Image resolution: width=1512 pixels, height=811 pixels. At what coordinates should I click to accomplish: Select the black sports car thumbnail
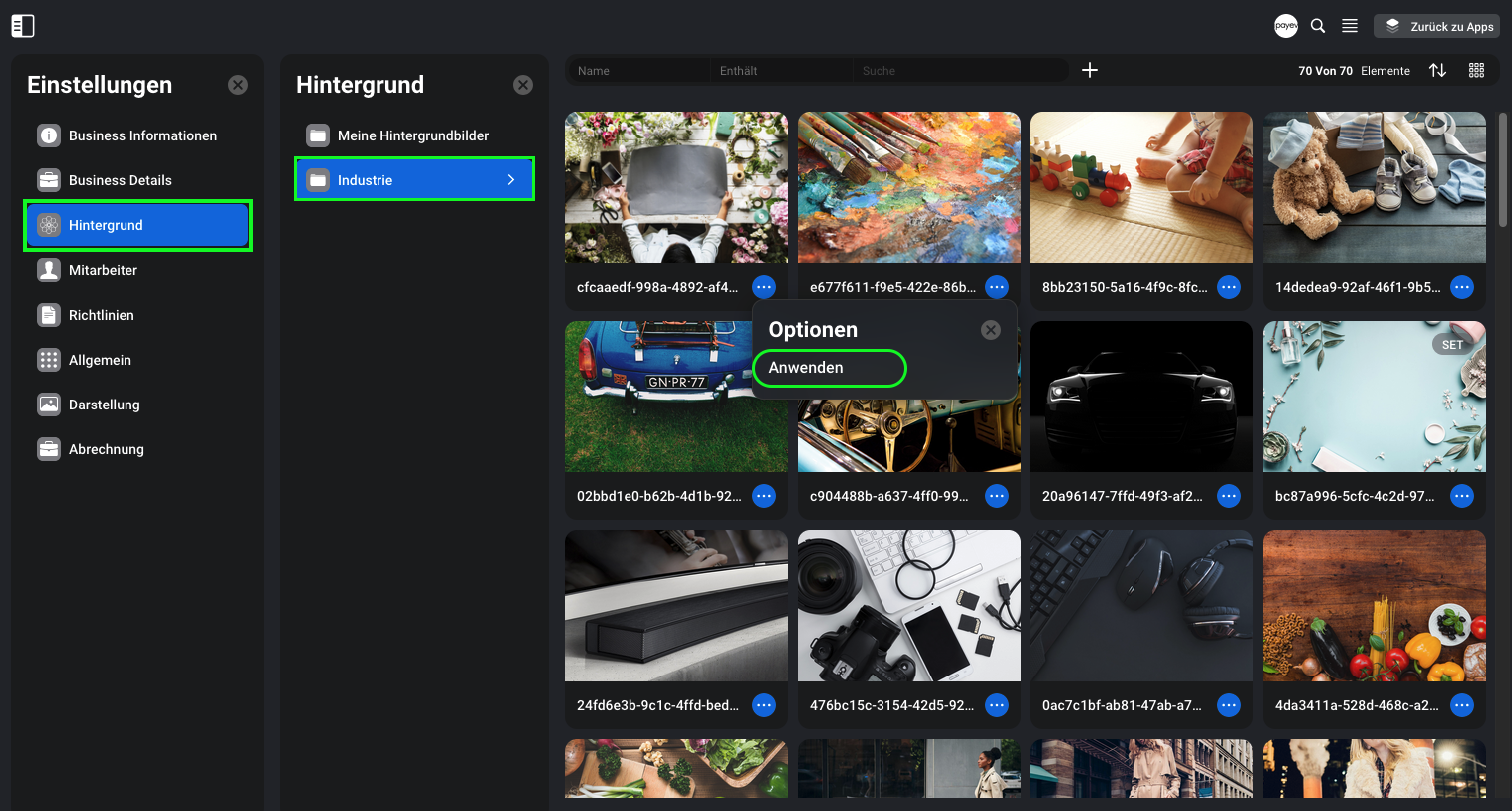(x=1141, y=397)
